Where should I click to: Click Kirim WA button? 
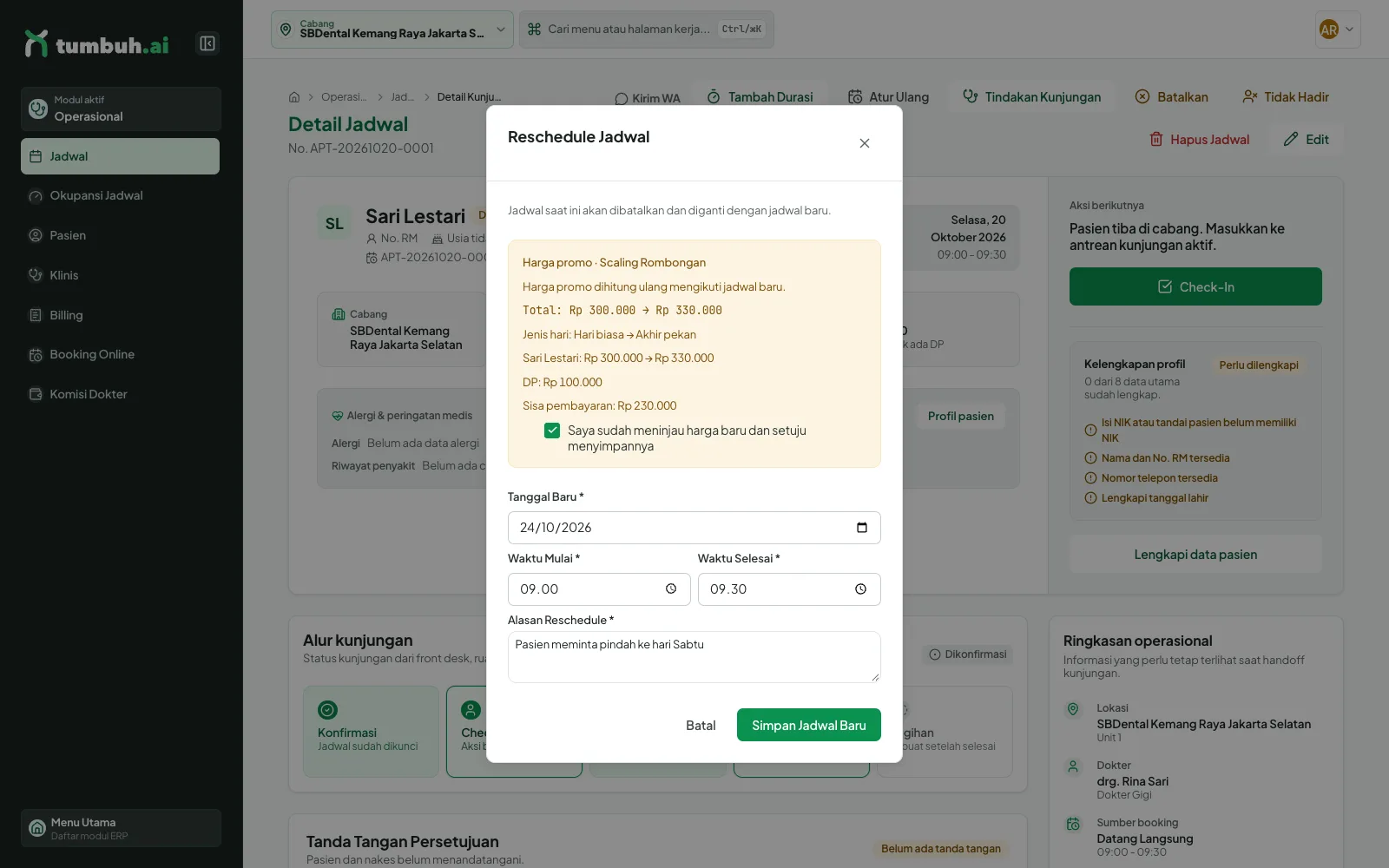coord(648,98)
